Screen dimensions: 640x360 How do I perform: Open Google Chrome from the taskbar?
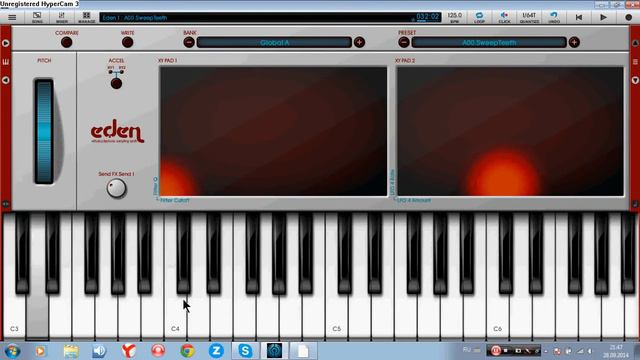187,351
